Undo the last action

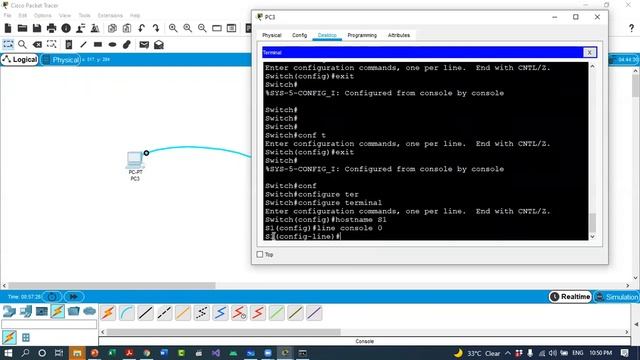coord(142,28)
